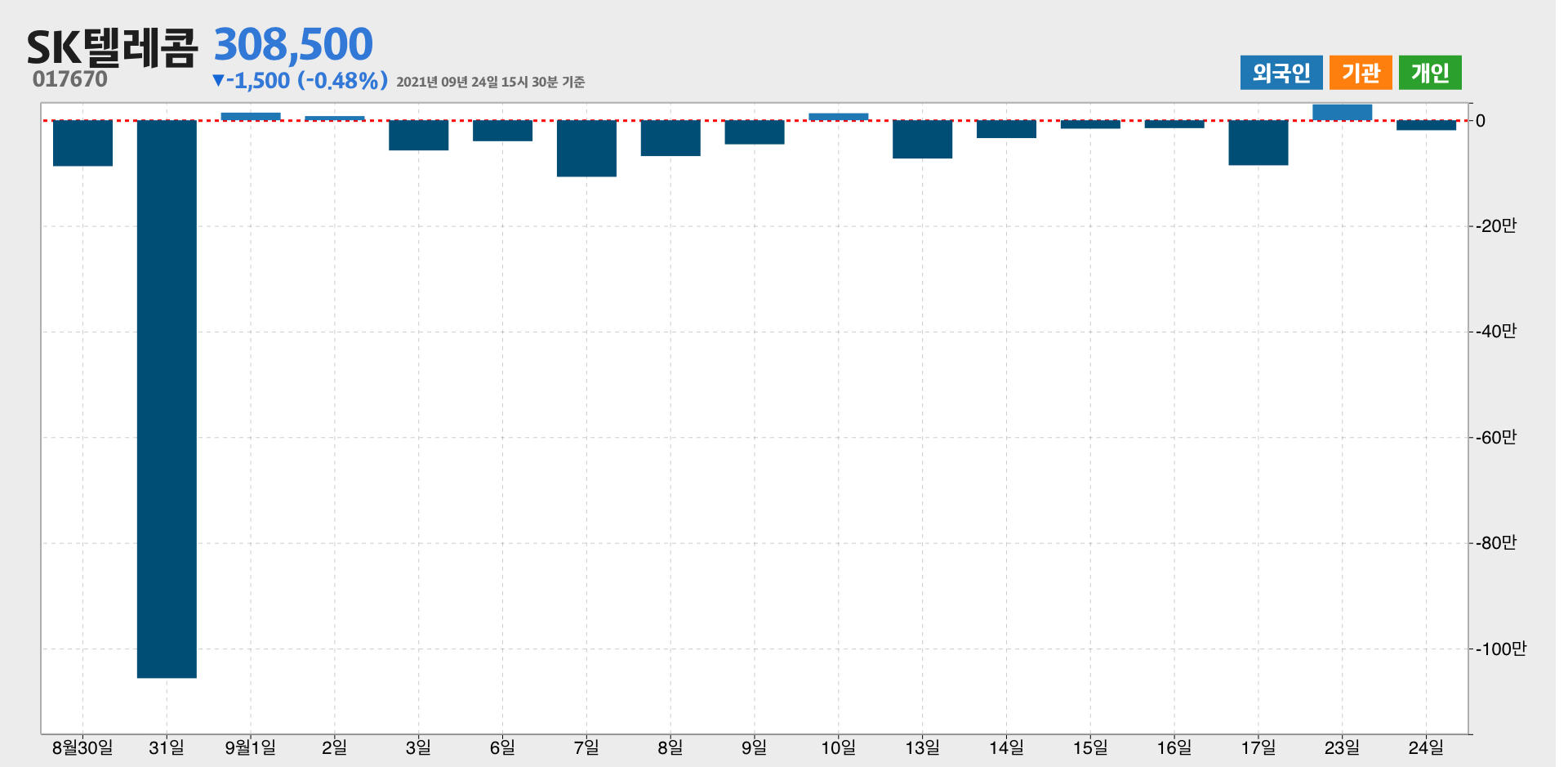
Task: Click the bar for 6일
Action: pos(502,131)
